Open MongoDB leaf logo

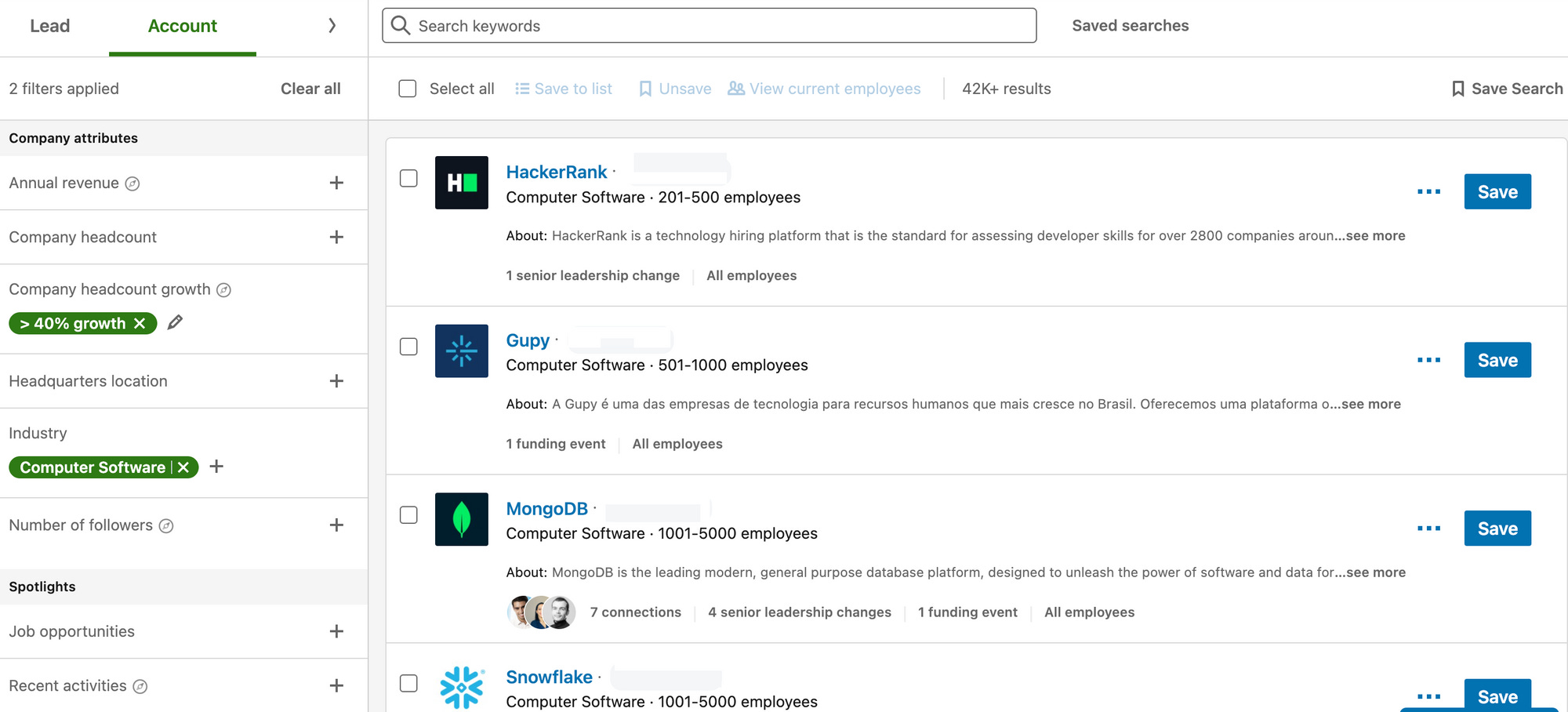[462, 519]
